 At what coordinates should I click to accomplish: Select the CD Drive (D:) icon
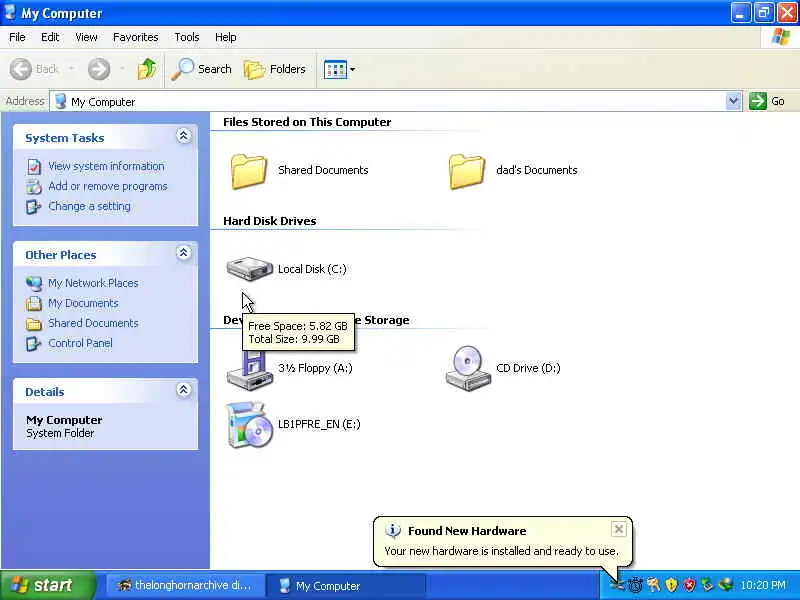point(467,368)
